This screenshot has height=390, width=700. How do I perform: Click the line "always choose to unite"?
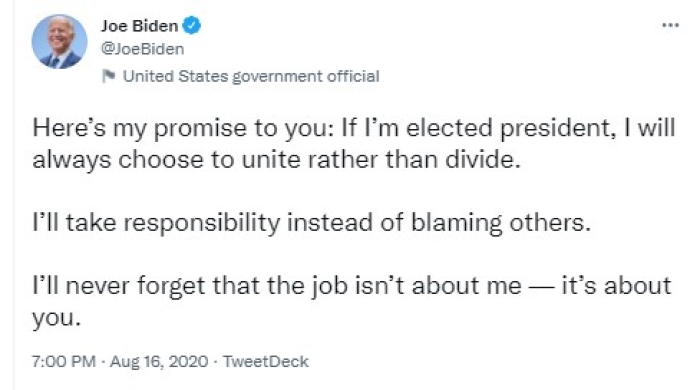(x=276, y=160)
